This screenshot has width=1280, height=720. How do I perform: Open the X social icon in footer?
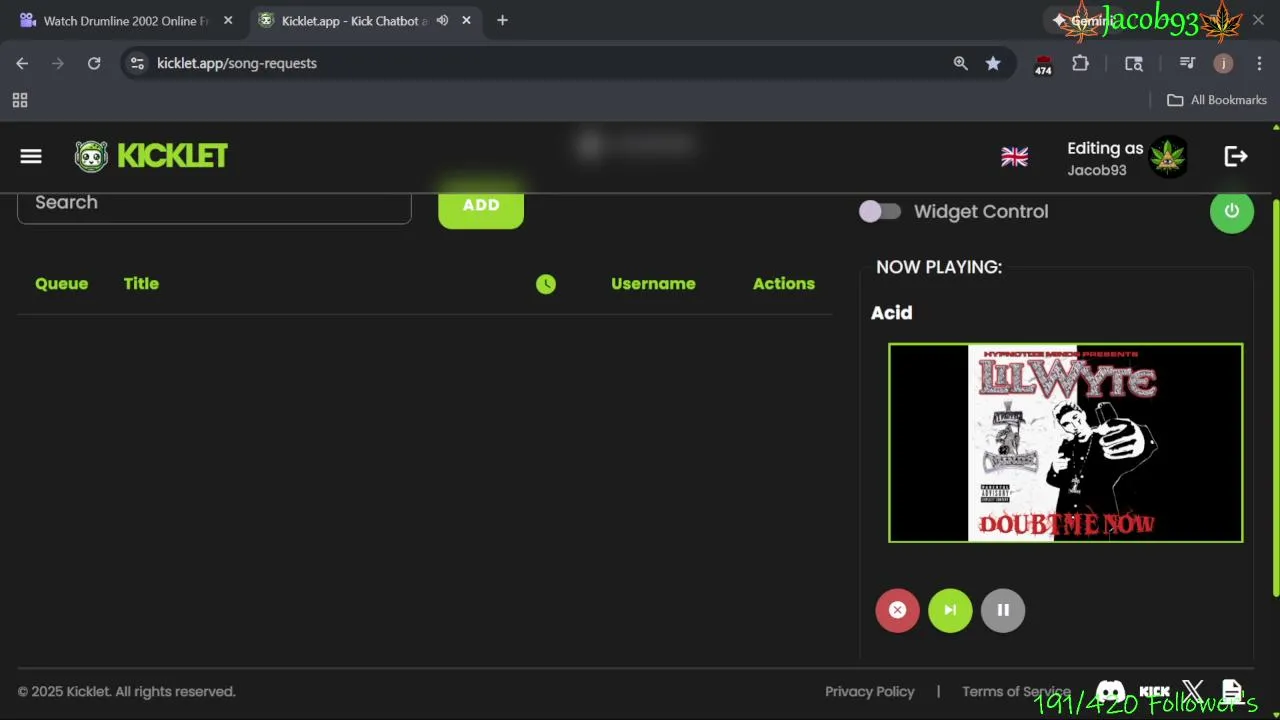1193,691
